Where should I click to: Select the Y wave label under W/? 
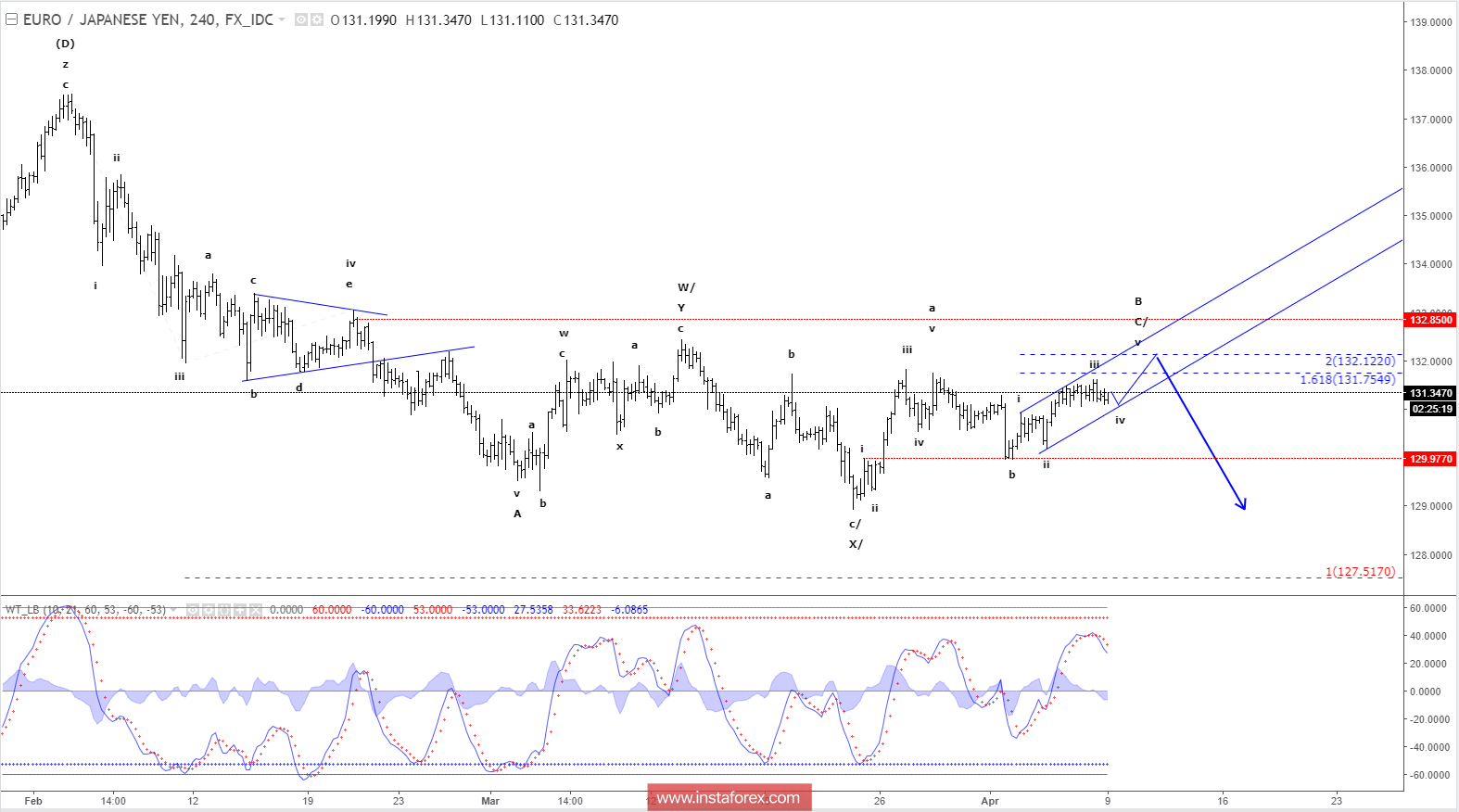pos(681,308)
